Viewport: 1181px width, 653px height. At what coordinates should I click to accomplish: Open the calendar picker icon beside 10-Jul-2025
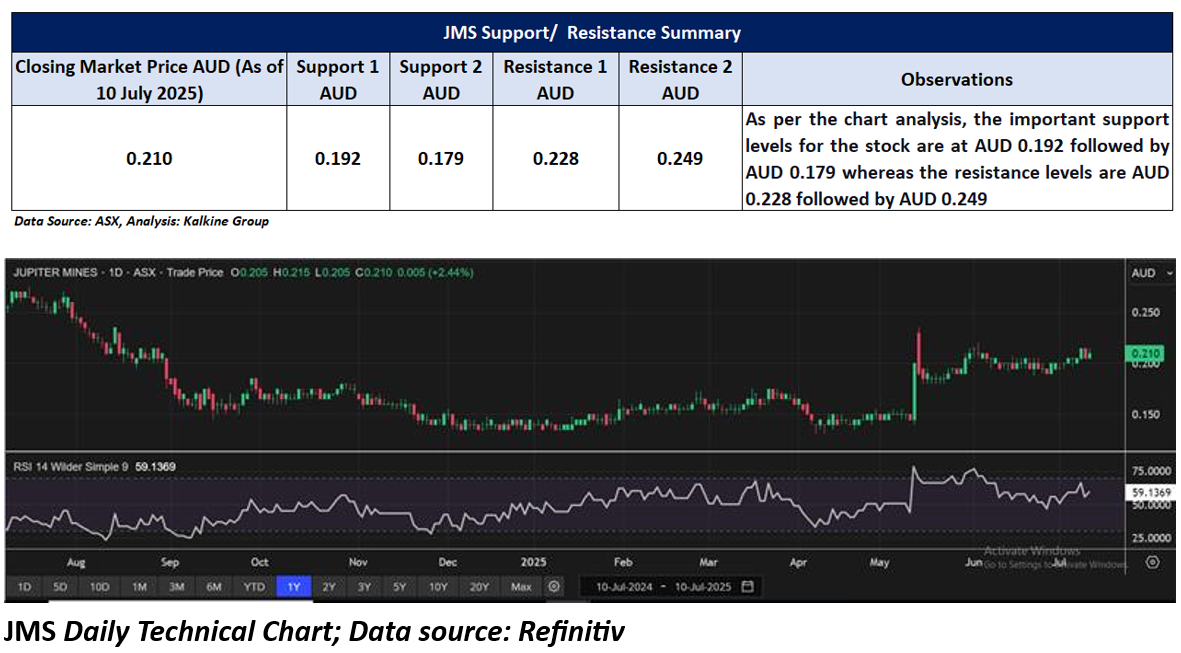[x=747, y=587]
